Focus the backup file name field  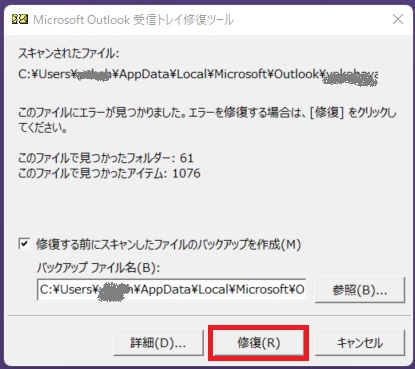pyautogui.click(x=171, y=290)
